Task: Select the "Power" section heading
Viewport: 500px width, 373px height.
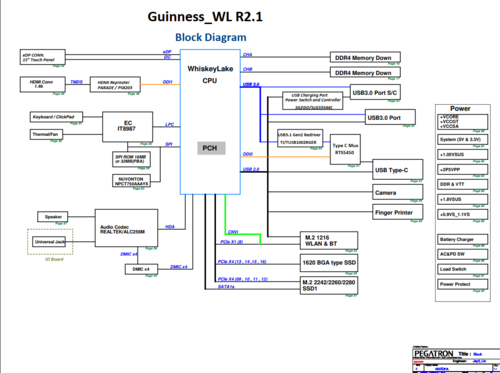Action: coord(460,108)
